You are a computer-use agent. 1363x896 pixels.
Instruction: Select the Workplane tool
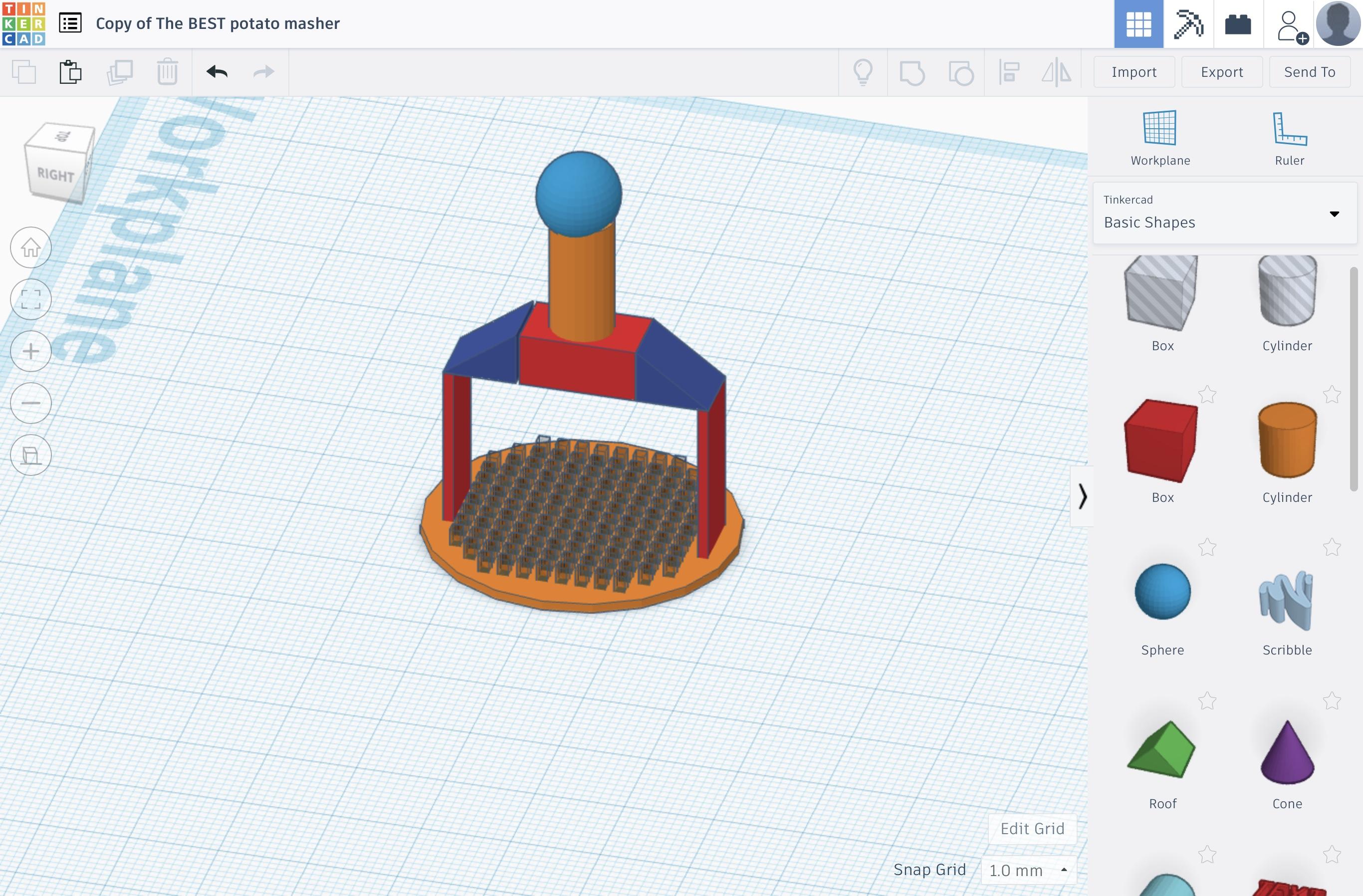(x=1159, y=138)
